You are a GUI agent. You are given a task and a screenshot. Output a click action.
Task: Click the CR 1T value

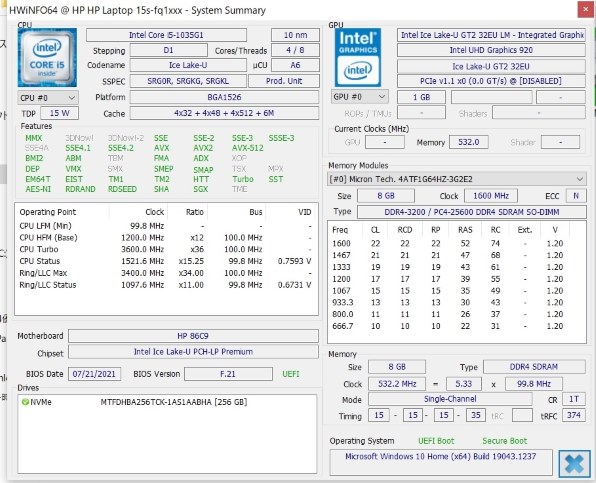coord(574,399)
